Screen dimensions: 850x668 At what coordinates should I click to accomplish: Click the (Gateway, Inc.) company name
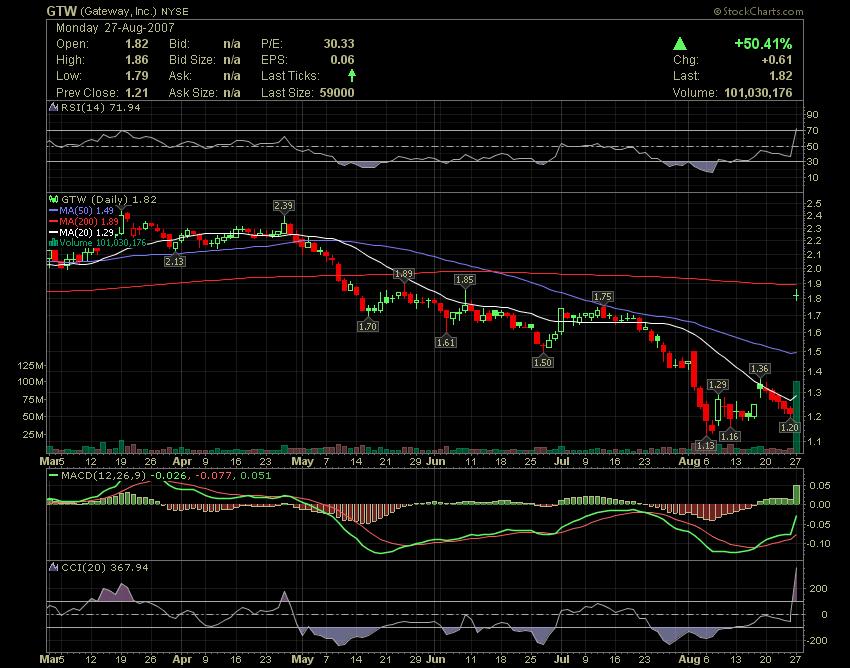[118, 11]
